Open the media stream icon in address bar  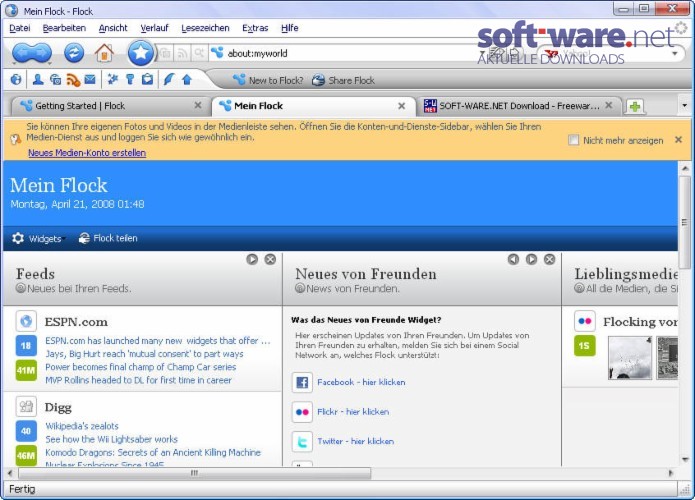pos(165,54)
